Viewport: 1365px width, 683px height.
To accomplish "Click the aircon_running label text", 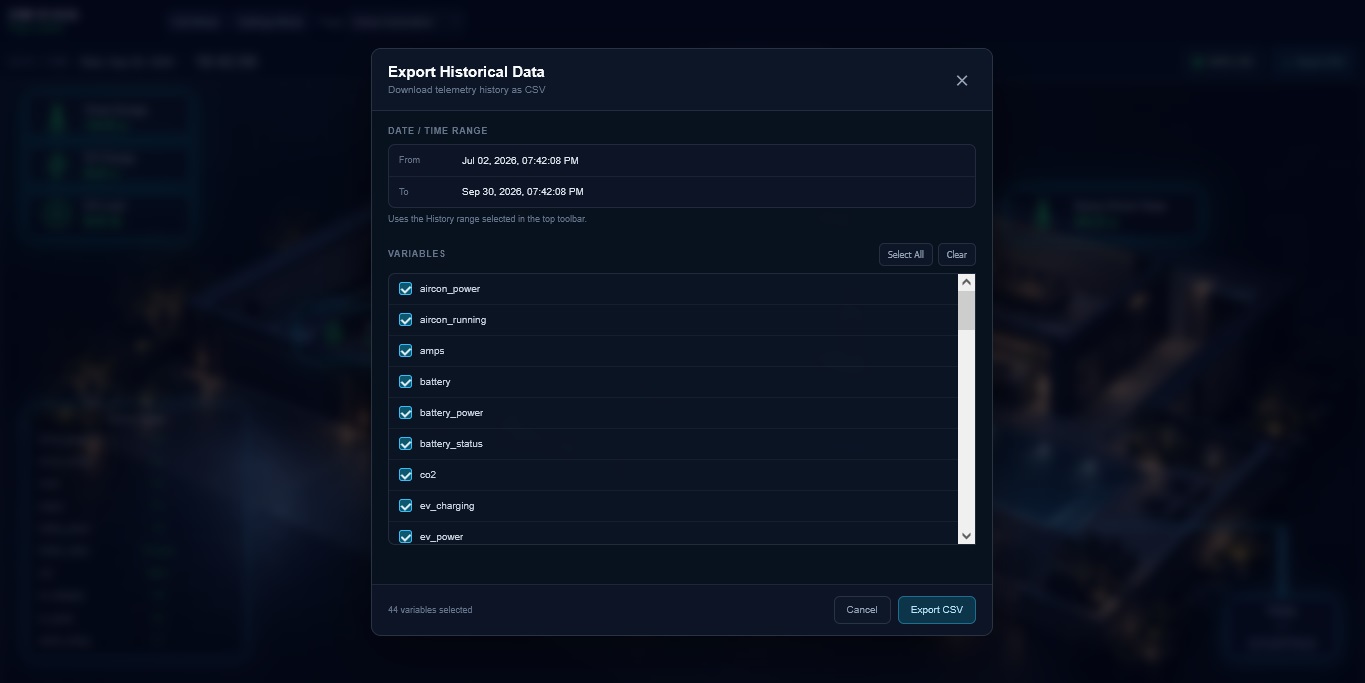I will click(x=453, y=320).
